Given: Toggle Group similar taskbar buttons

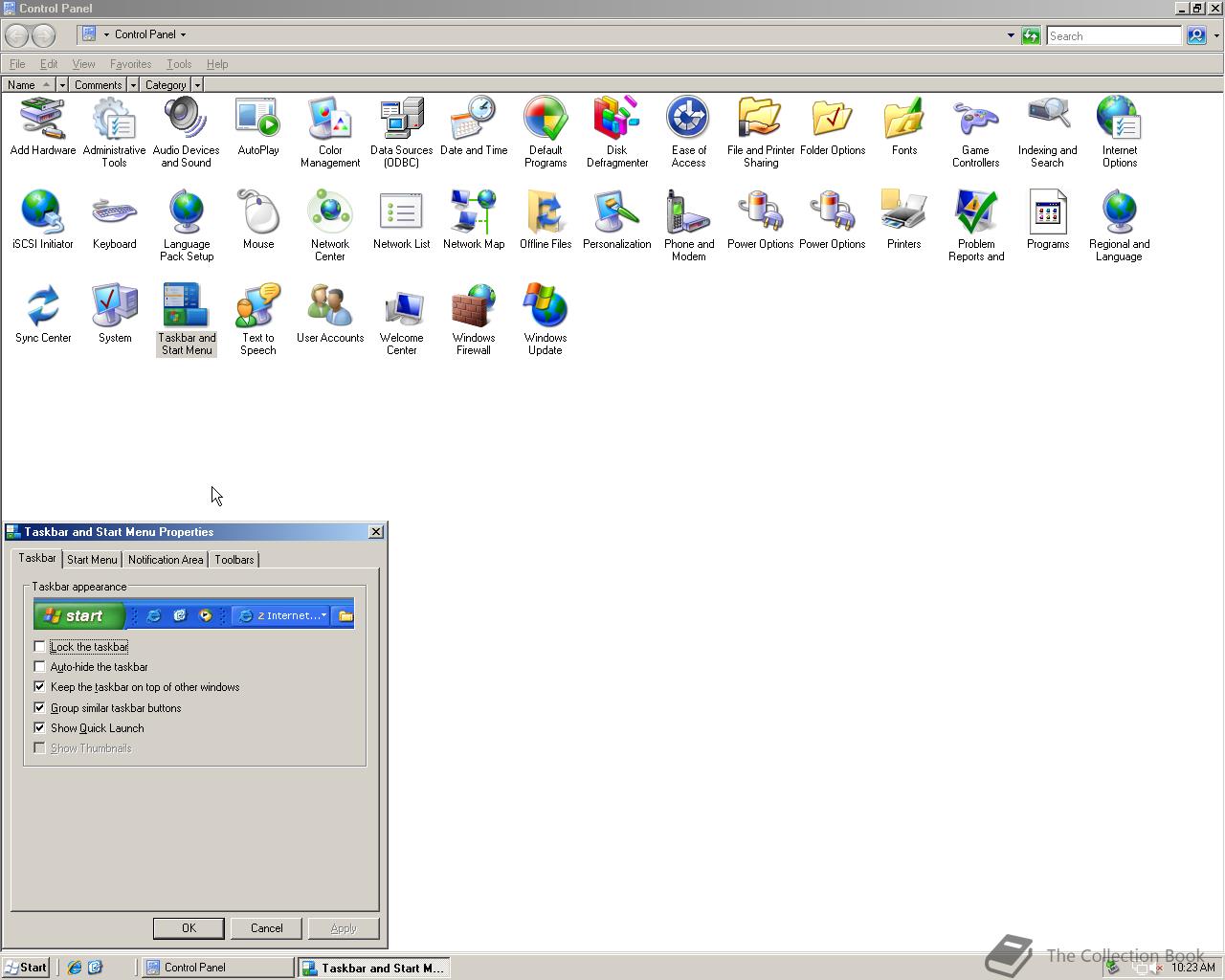Looking at the screenshot, I should point(39,708).
